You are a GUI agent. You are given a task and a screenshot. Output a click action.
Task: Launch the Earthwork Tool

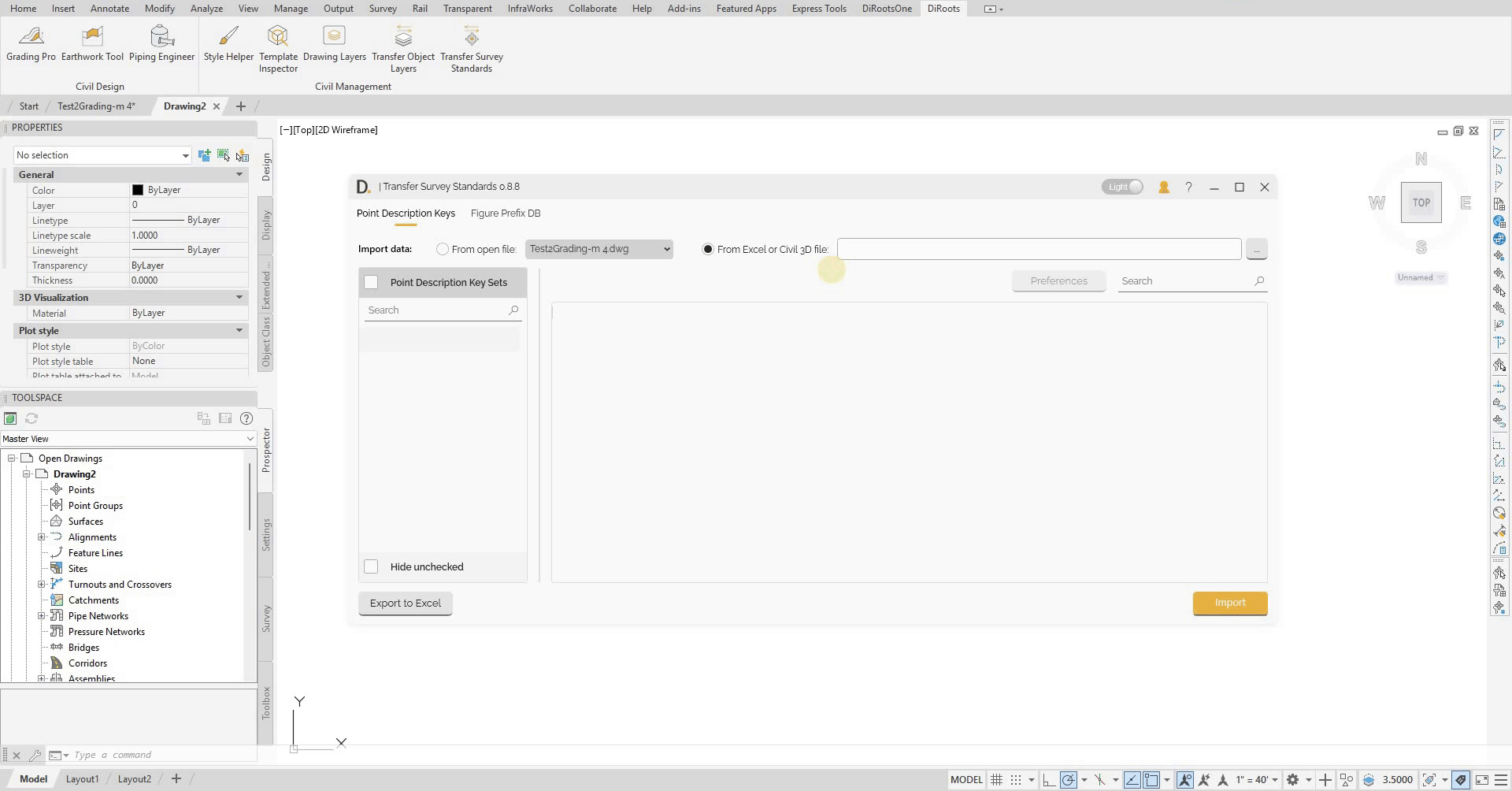click(x=92, y=43)
